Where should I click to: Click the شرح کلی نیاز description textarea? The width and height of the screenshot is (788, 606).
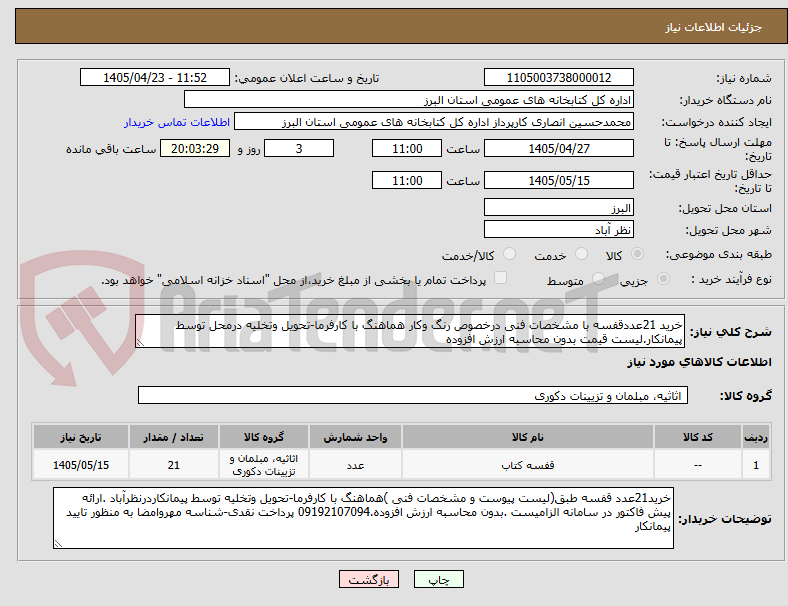(410, 331)
